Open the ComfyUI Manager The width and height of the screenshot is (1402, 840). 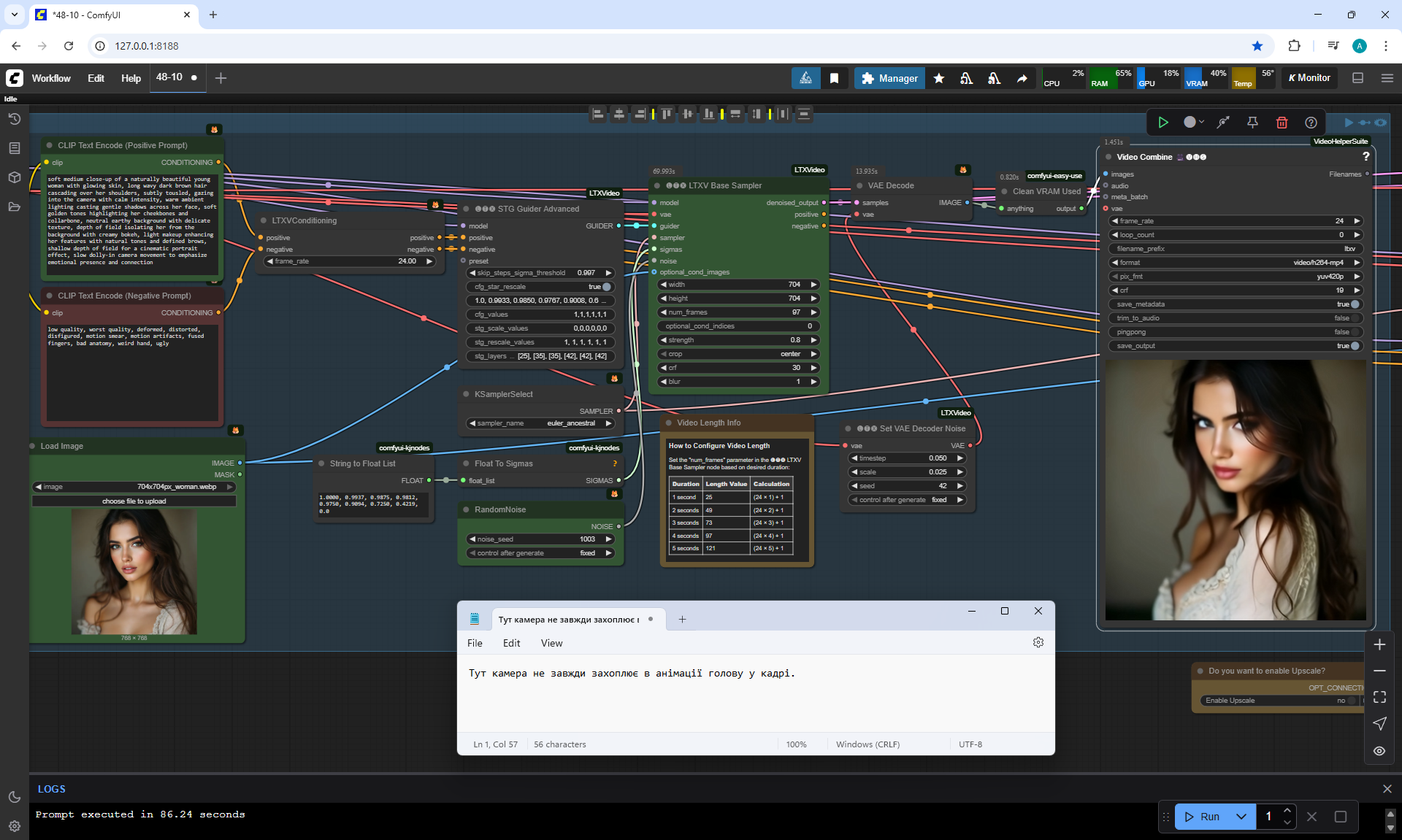tap(889, 78)
